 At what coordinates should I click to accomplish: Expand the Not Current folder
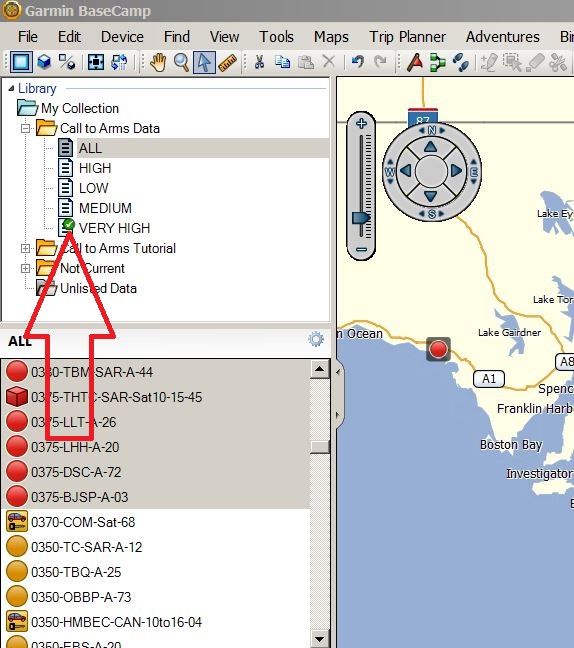coord(26,268)
